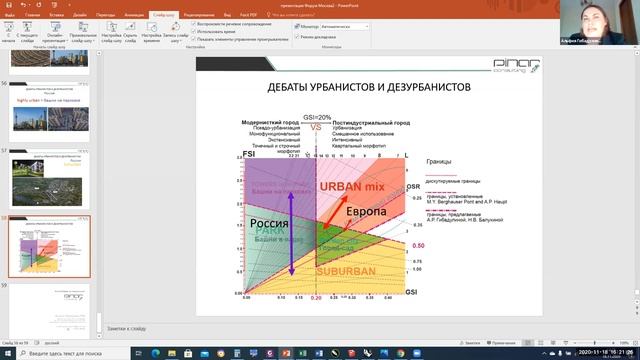Show hidden system tray icons
Image resolution: width=640 pixels, height=360 pixels.
pyautogui.click(x=544, y=353)
